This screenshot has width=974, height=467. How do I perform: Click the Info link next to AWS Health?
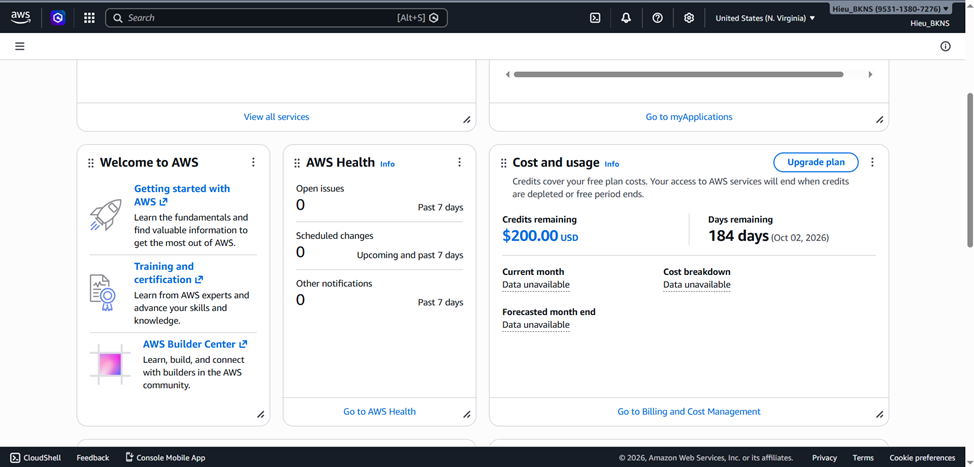(388, 164)
